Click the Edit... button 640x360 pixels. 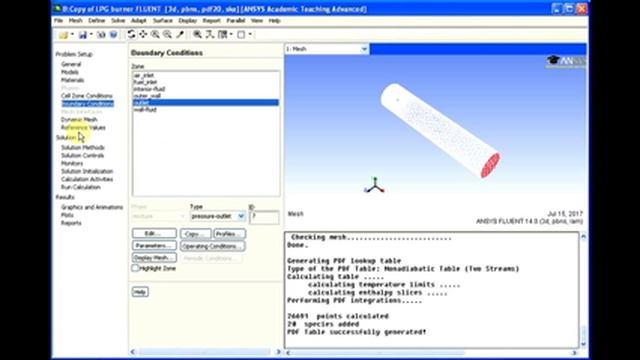[154, 233]
